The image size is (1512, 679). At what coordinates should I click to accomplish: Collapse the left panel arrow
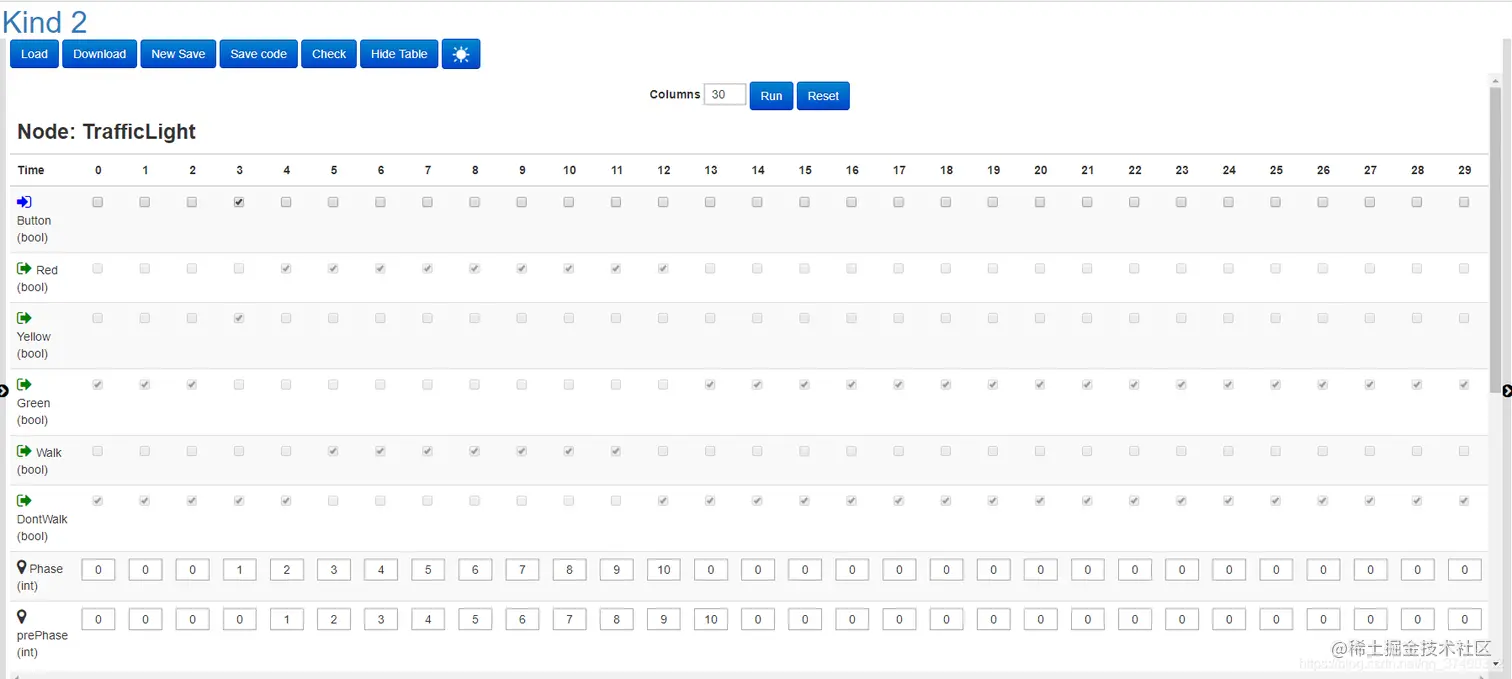(4, 391)
